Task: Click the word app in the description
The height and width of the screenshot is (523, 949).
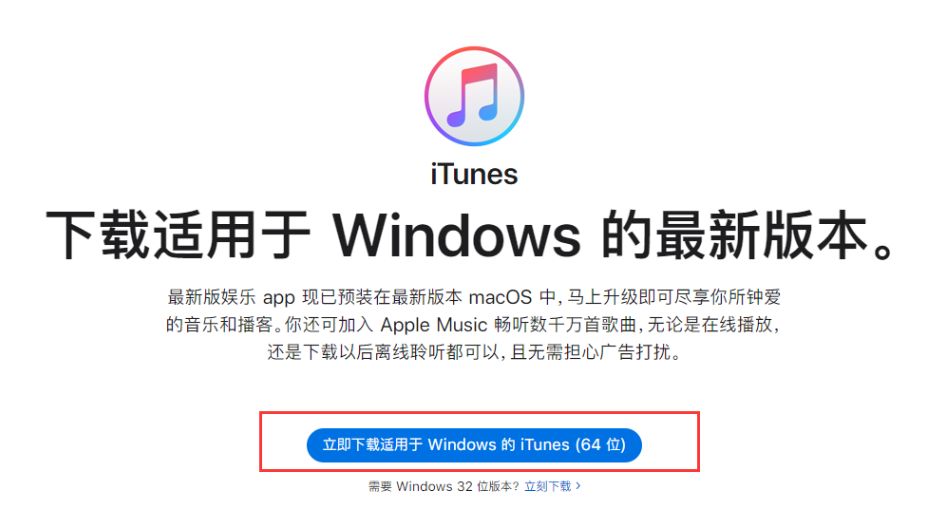Action: (x=278, y=298)
